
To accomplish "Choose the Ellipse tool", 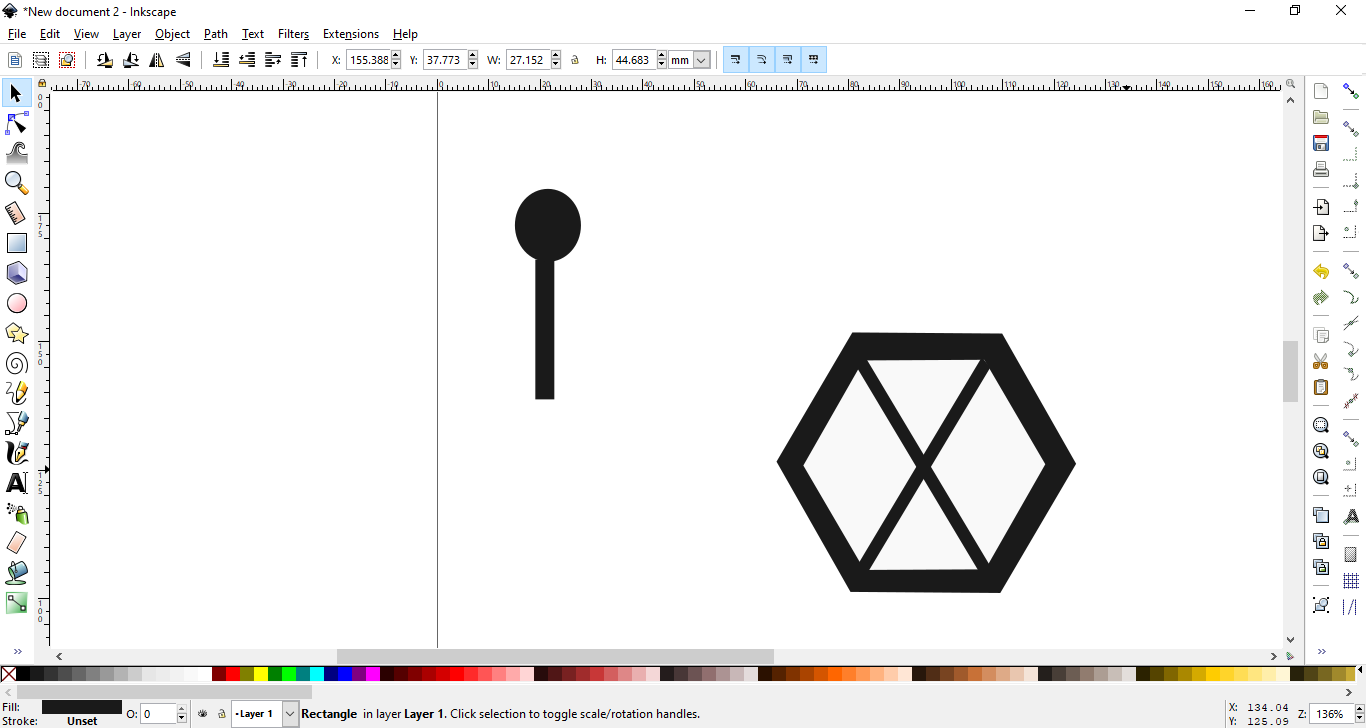I will [16, 303].
